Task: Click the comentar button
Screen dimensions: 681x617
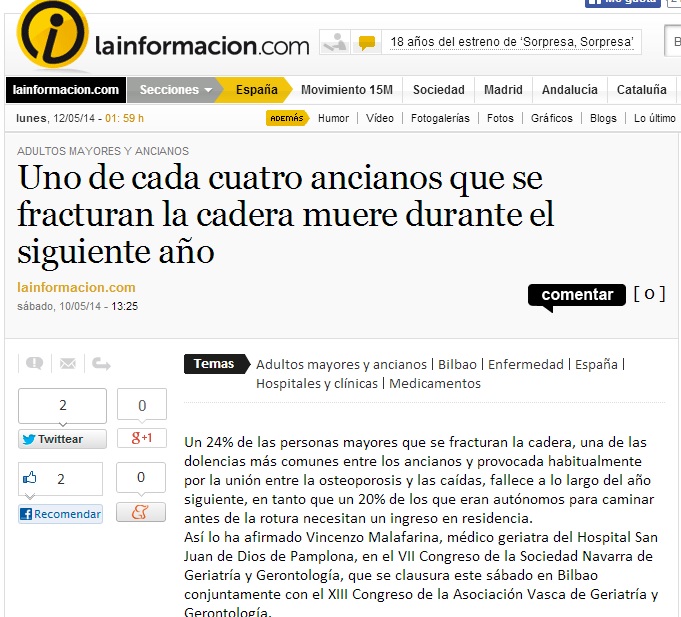Action: pyautogui.click(x=576, y=295)
